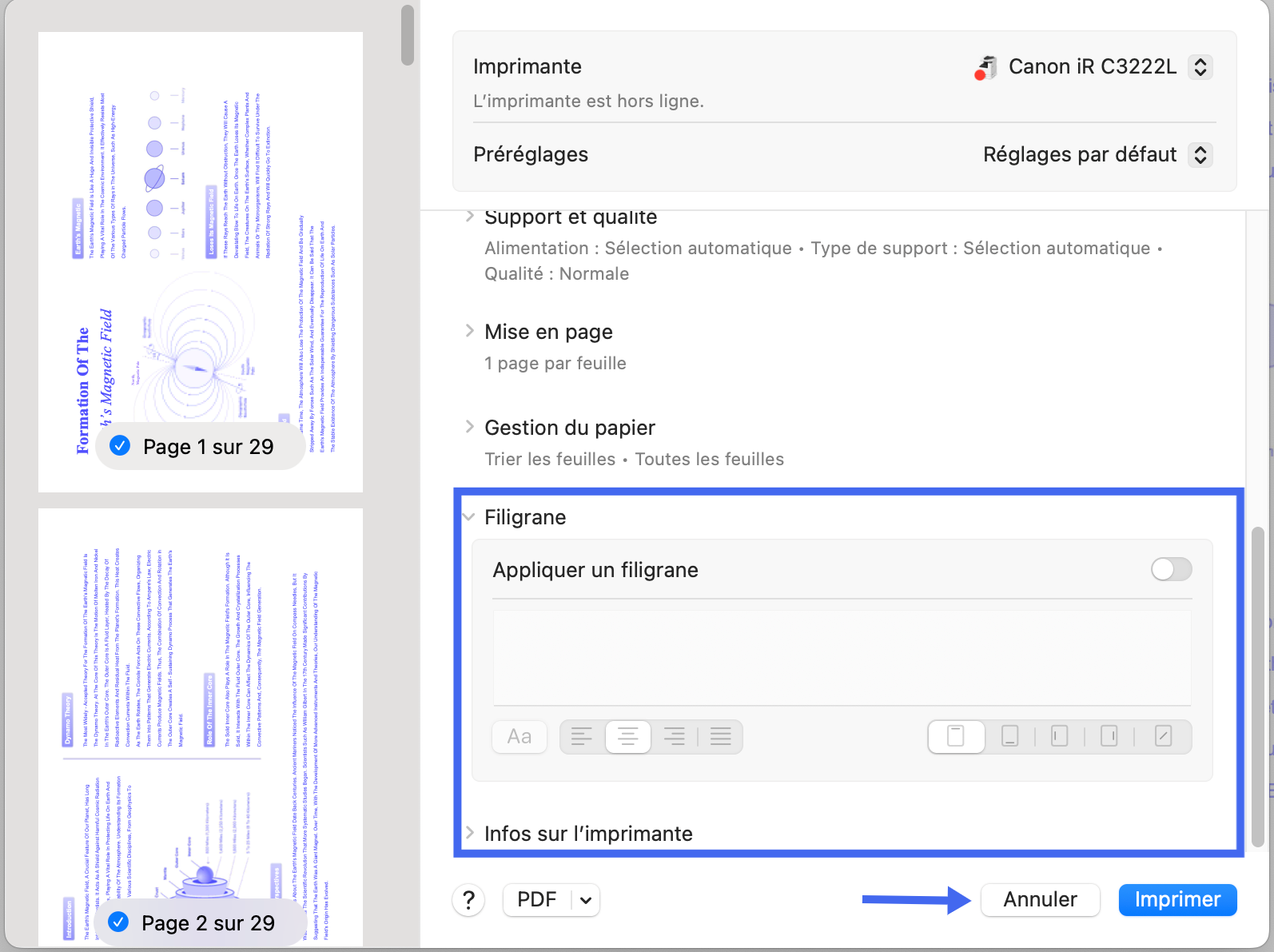The image size is (1274, 952).
Task: Select left text alignment for watermark
Action: (x=582, y=736)
